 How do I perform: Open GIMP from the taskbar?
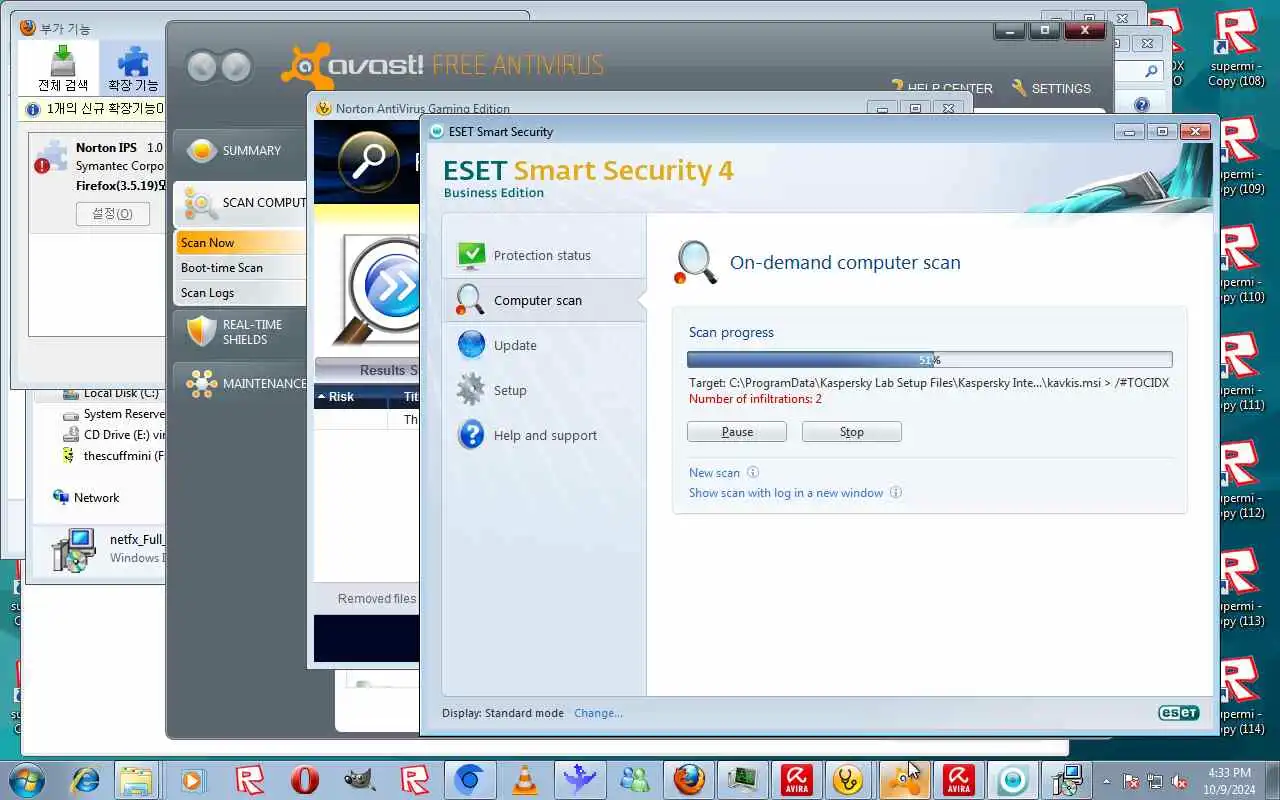tap(360, 779)
